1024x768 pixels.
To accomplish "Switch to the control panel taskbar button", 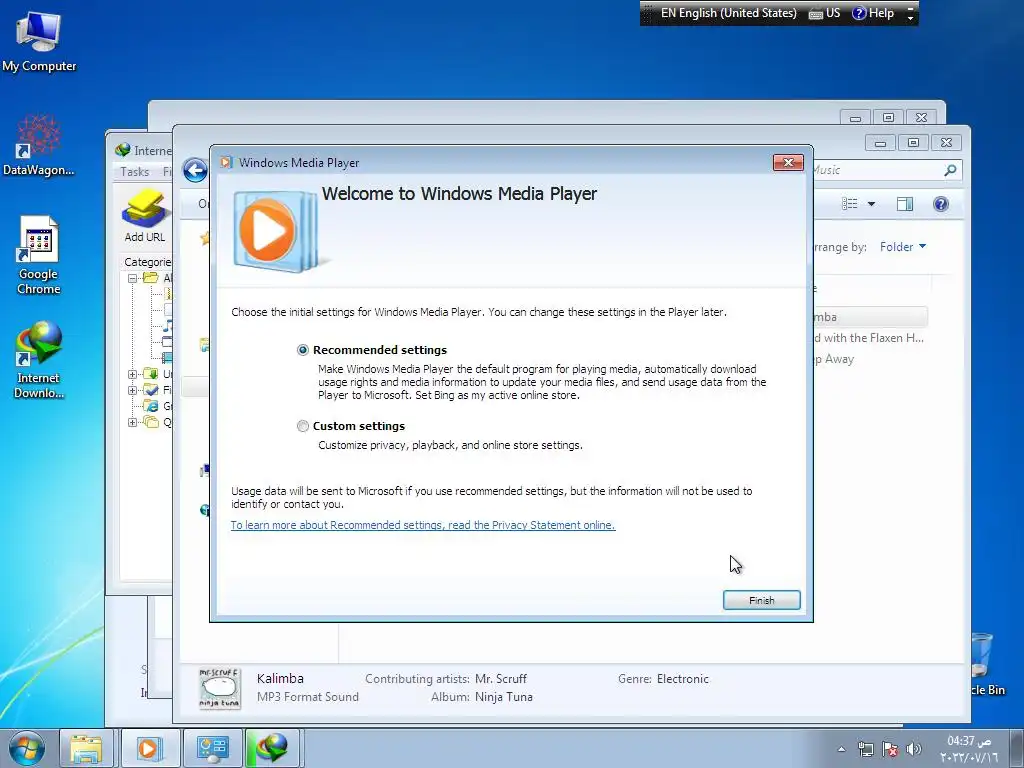I will pos(212,748).
